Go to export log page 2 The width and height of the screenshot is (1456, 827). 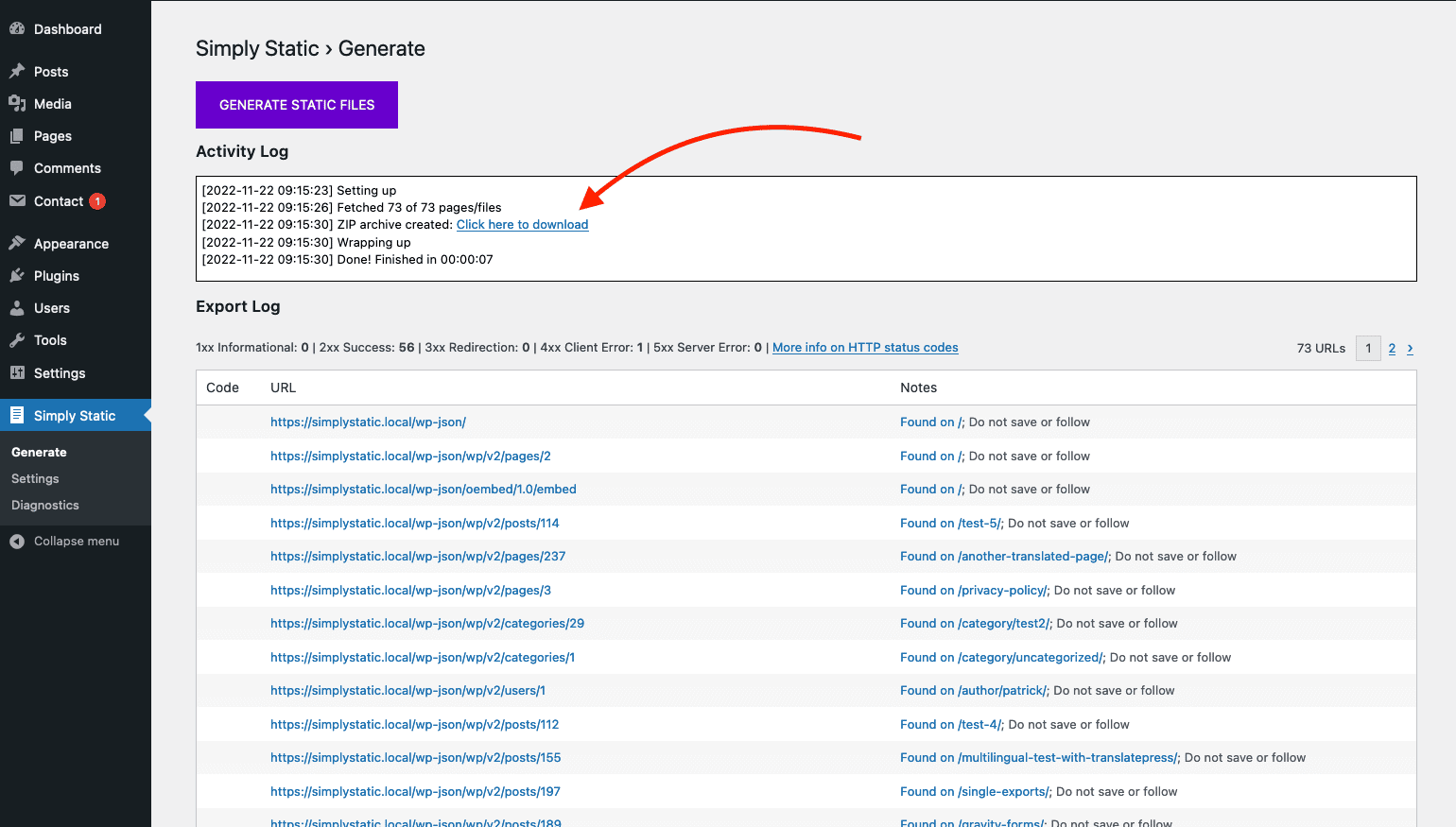click(x=1392, y=349)
